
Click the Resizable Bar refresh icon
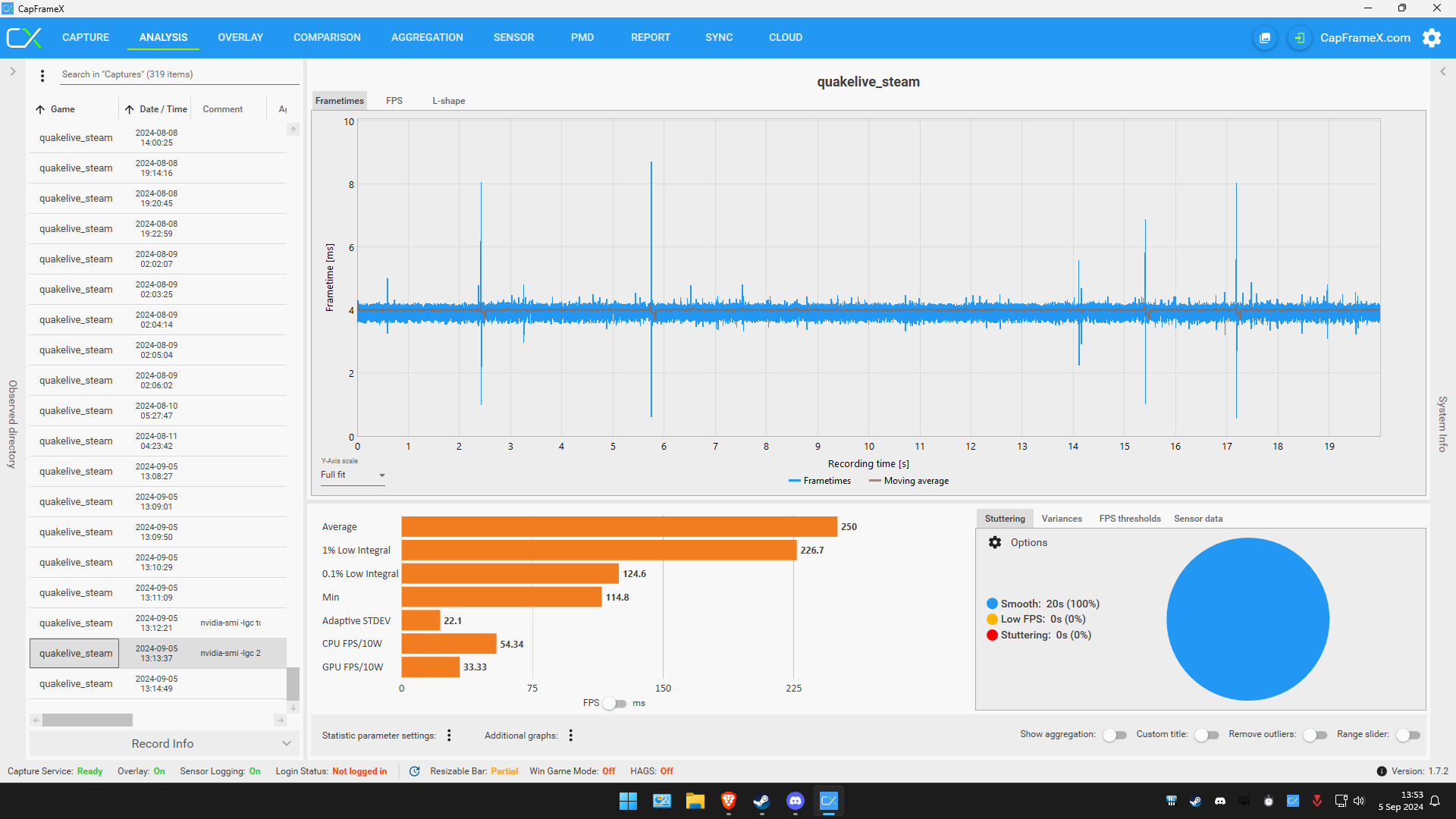tap(415, 771)
